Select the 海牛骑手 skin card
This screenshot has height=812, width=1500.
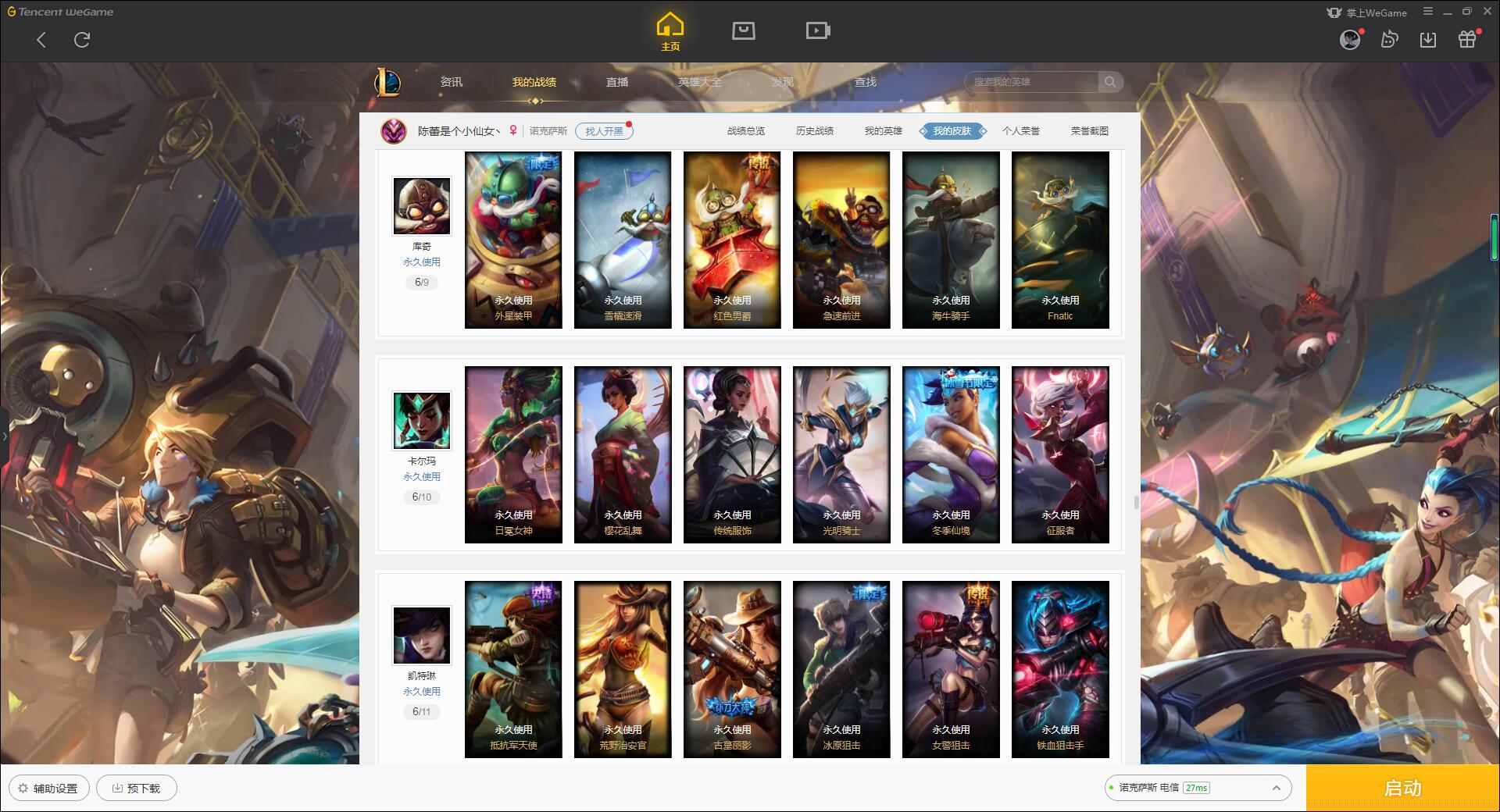click(951, 240)
